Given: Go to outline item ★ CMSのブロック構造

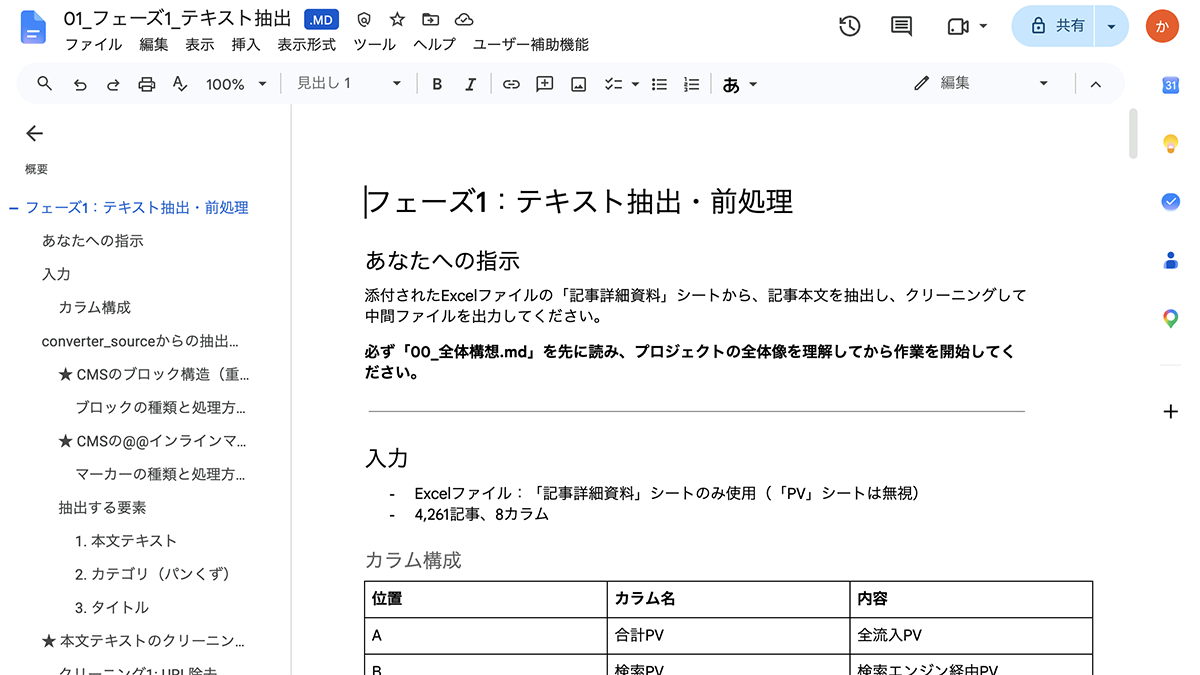Looking at the screenshot, I should 154,374.
